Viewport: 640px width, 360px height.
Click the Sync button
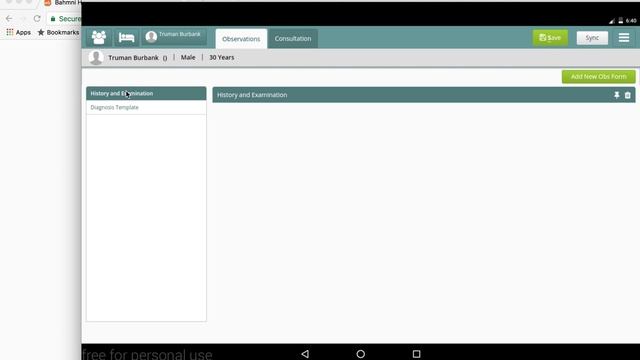pyautogui.click(x=592, y=38)
